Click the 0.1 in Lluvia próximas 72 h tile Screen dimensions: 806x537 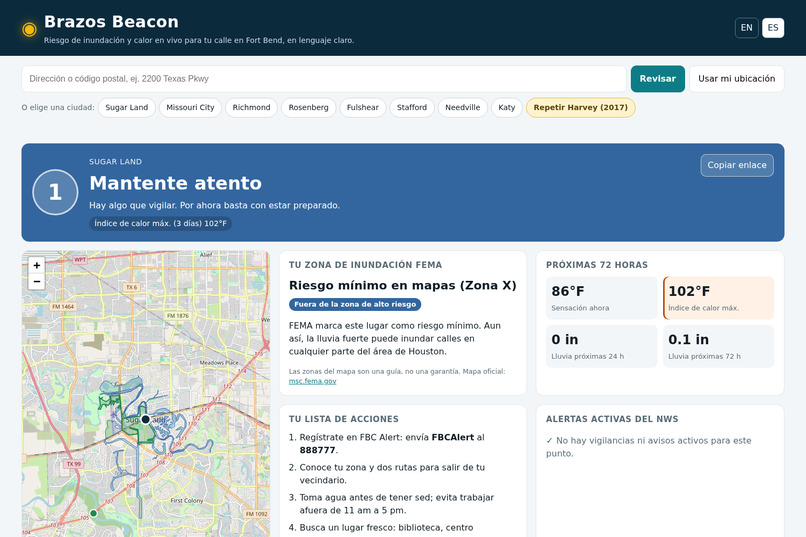click(x=719, y=346)
